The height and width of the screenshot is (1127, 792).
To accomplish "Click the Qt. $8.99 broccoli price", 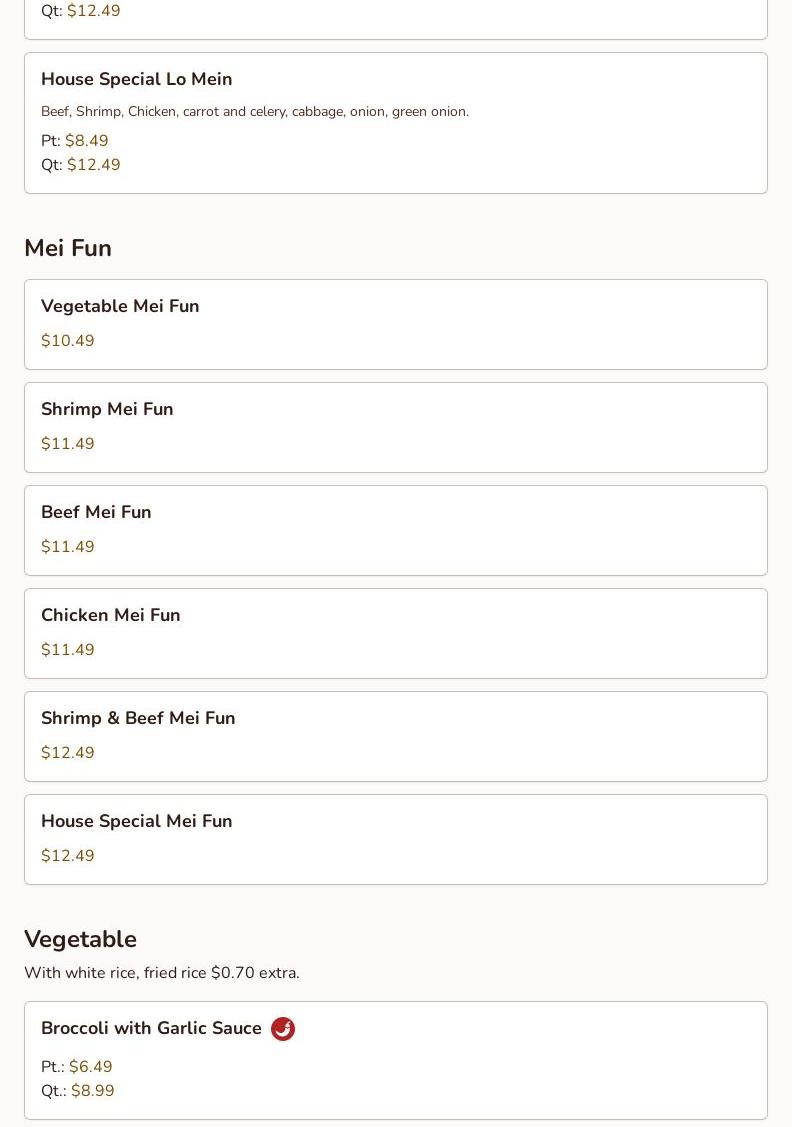I will 78,1090.
